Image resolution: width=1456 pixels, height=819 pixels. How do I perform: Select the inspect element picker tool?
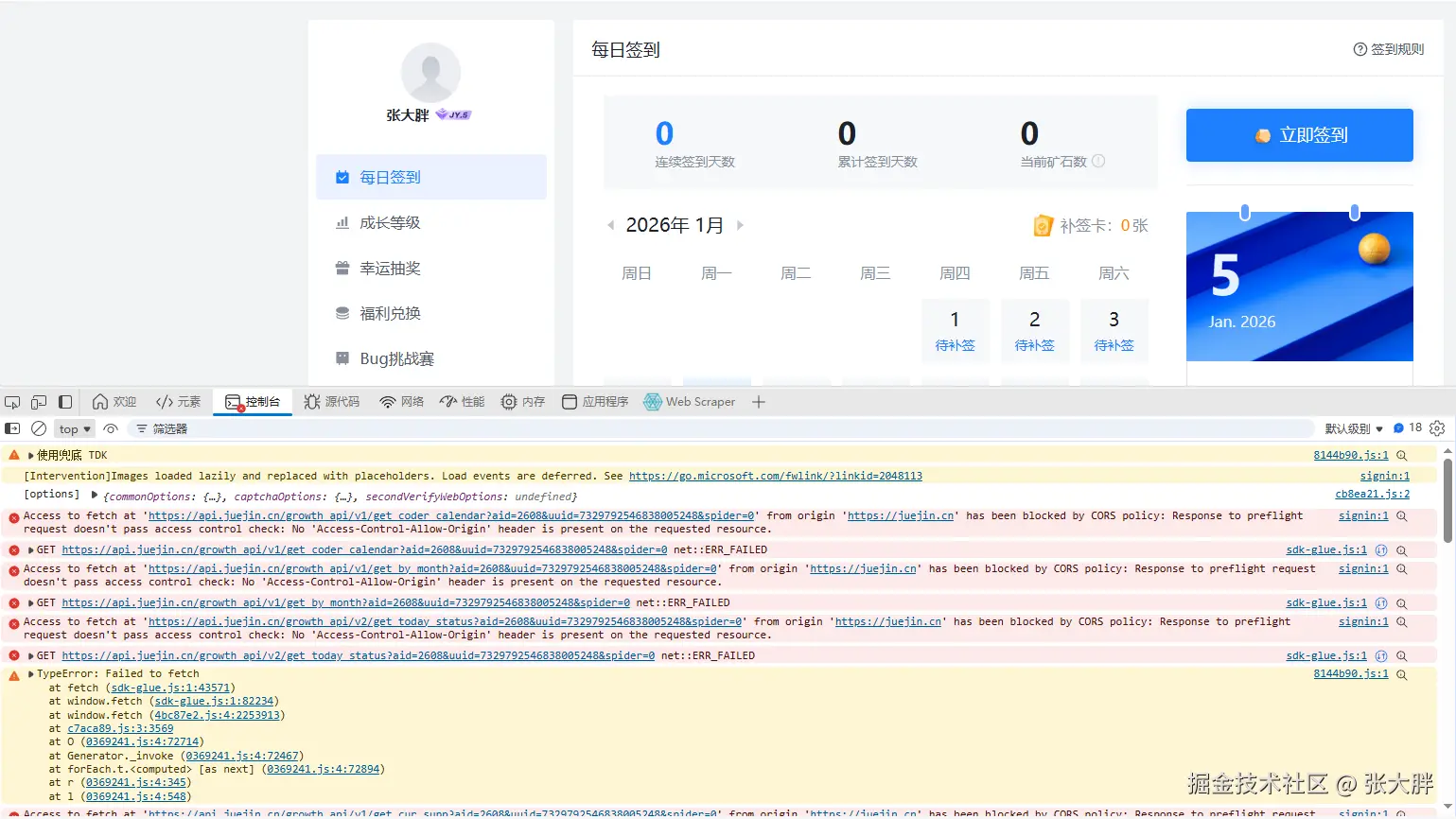tap(12, 401)
